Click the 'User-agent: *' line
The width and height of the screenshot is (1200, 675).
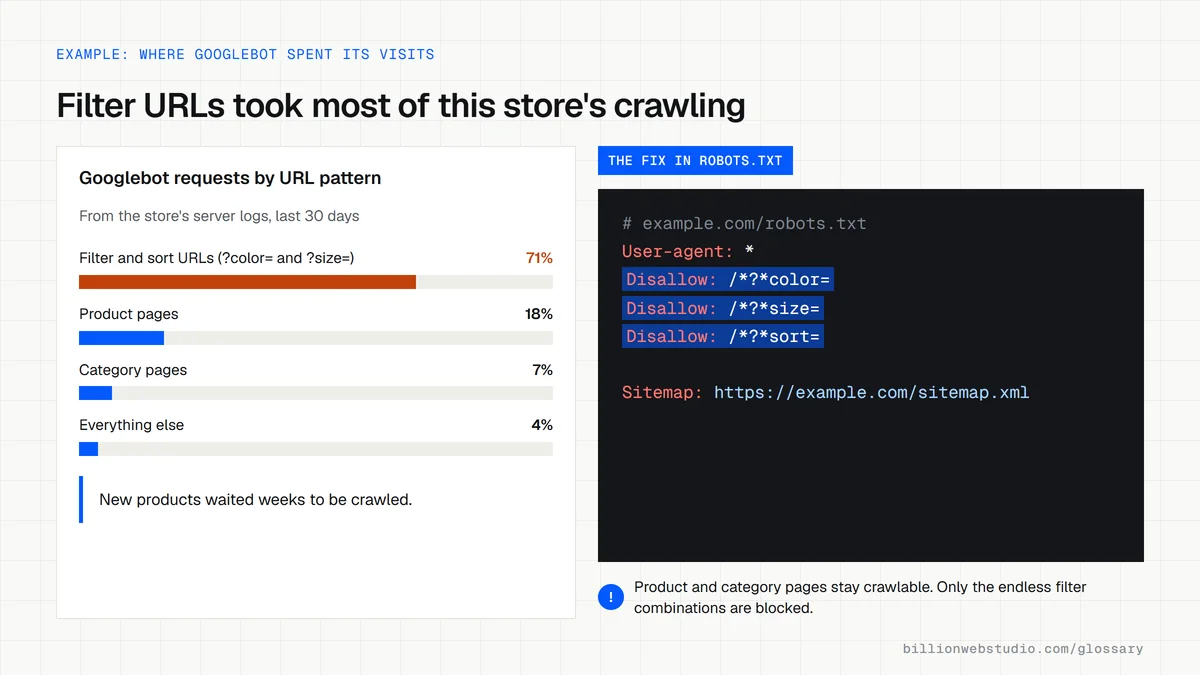[x=688, y=252]
